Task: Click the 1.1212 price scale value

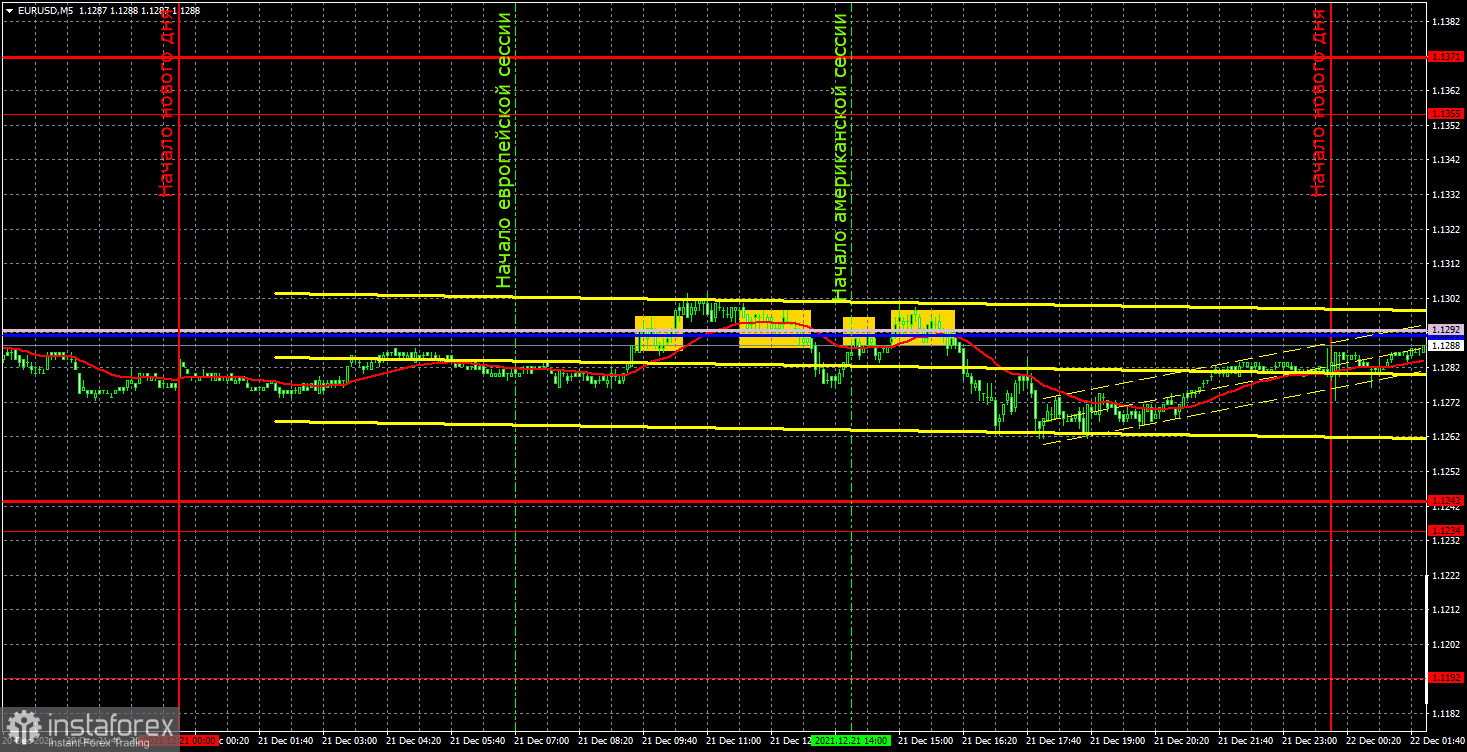Action: tap(1446, 609)
